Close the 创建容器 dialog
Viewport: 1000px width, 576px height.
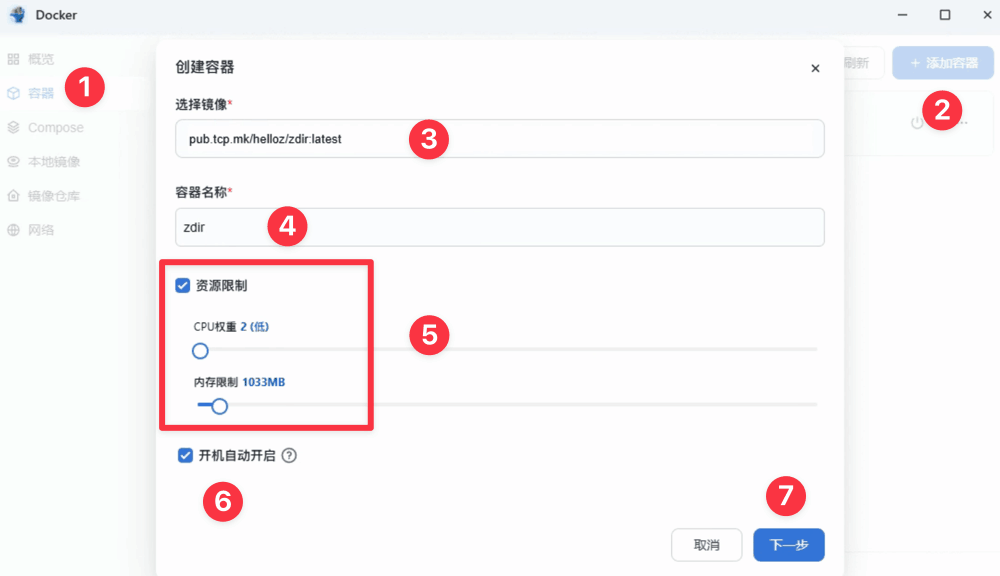coord(815,68)
